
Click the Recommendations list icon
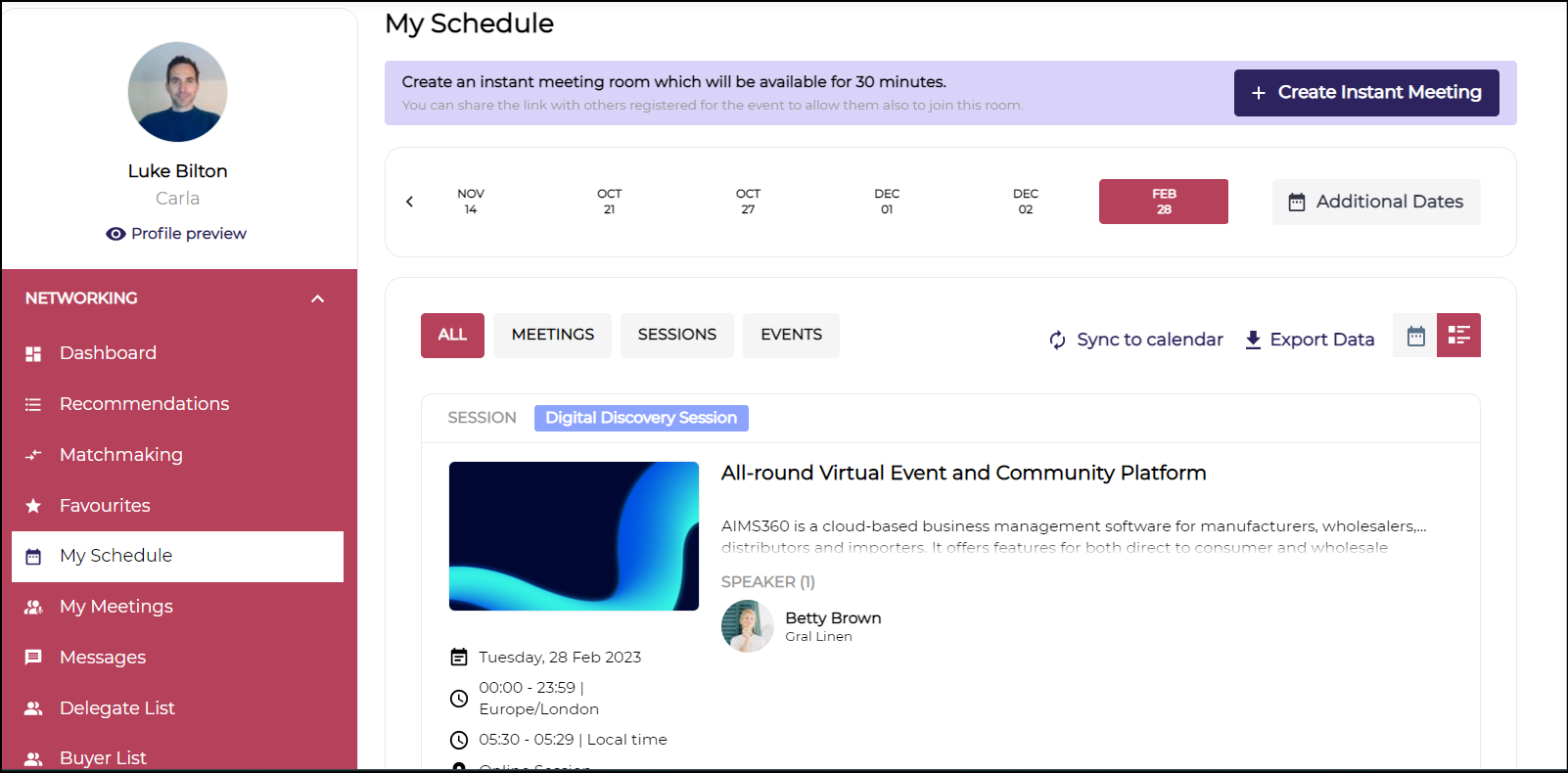[x=33, y=404]
